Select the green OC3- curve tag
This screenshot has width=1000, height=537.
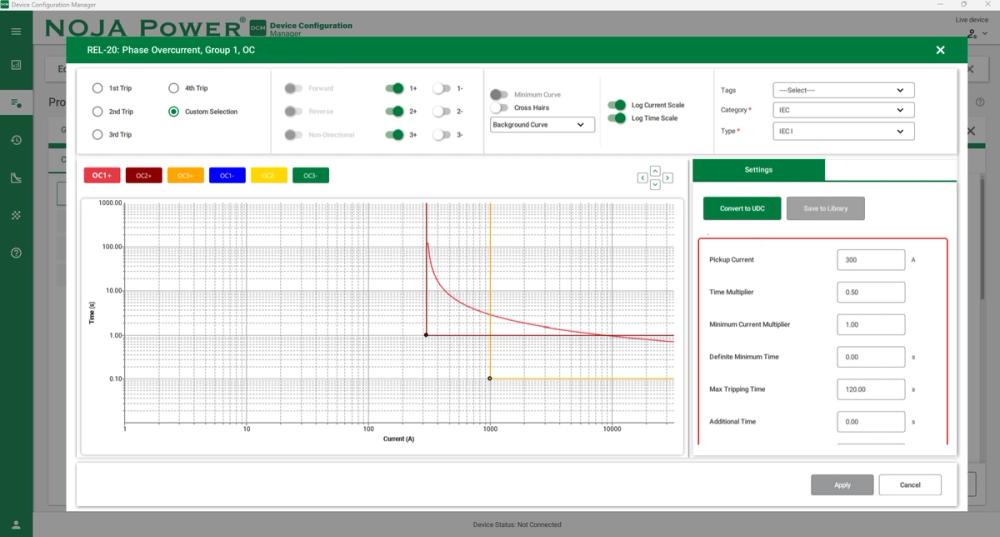pyautogui.click(x=311, y=175)
